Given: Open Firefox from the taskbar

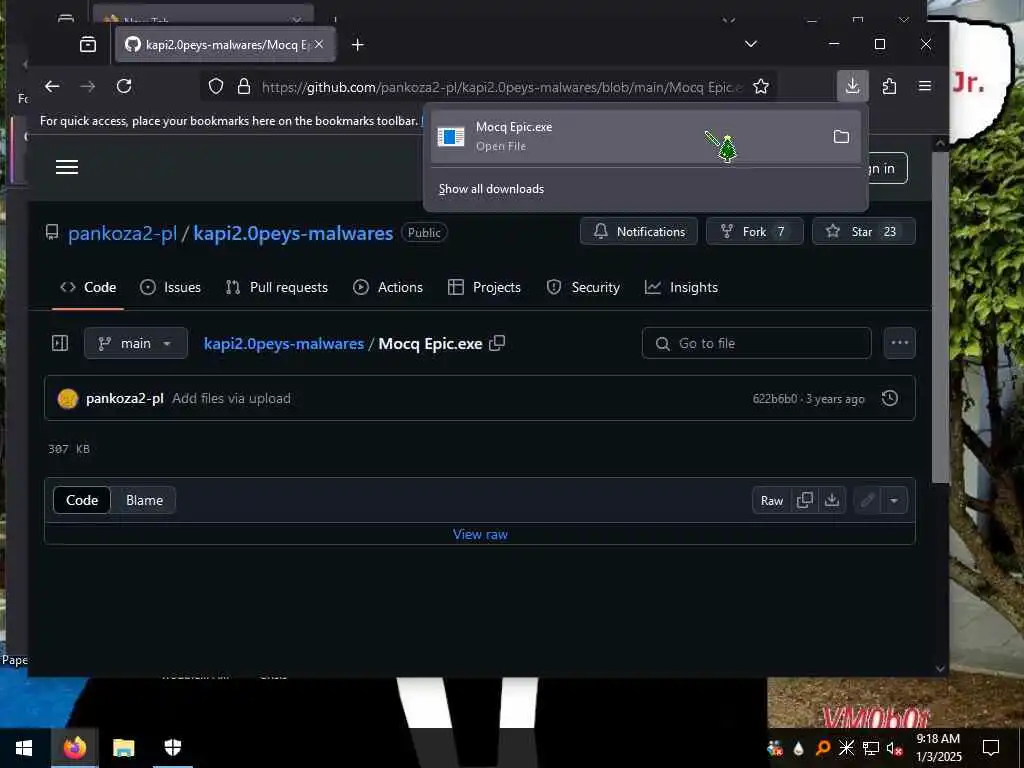Looking at the screenshot, I should (74, 748).
